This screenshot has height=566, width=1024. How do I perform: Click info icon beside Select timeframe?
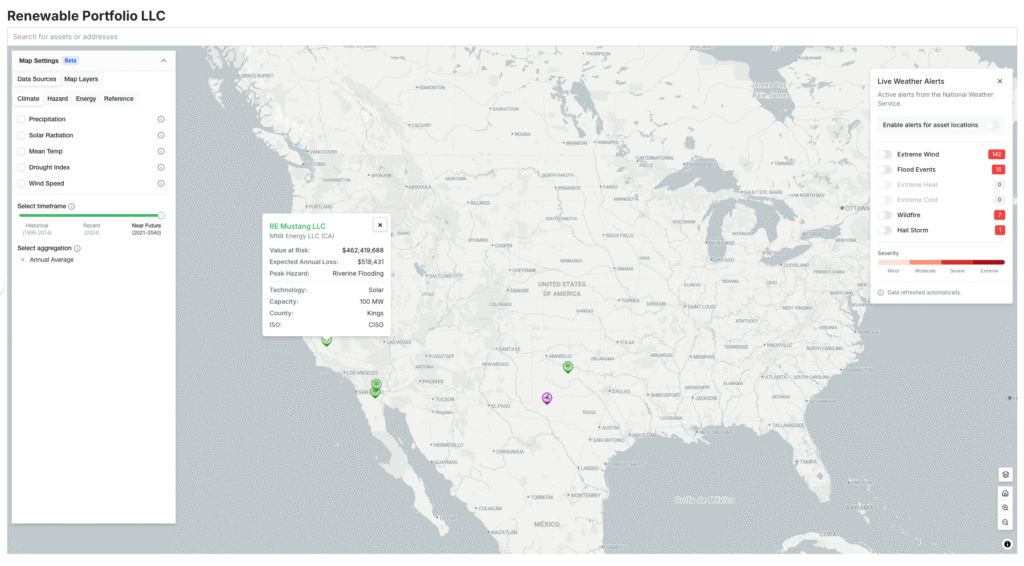(x=71, y=206)
